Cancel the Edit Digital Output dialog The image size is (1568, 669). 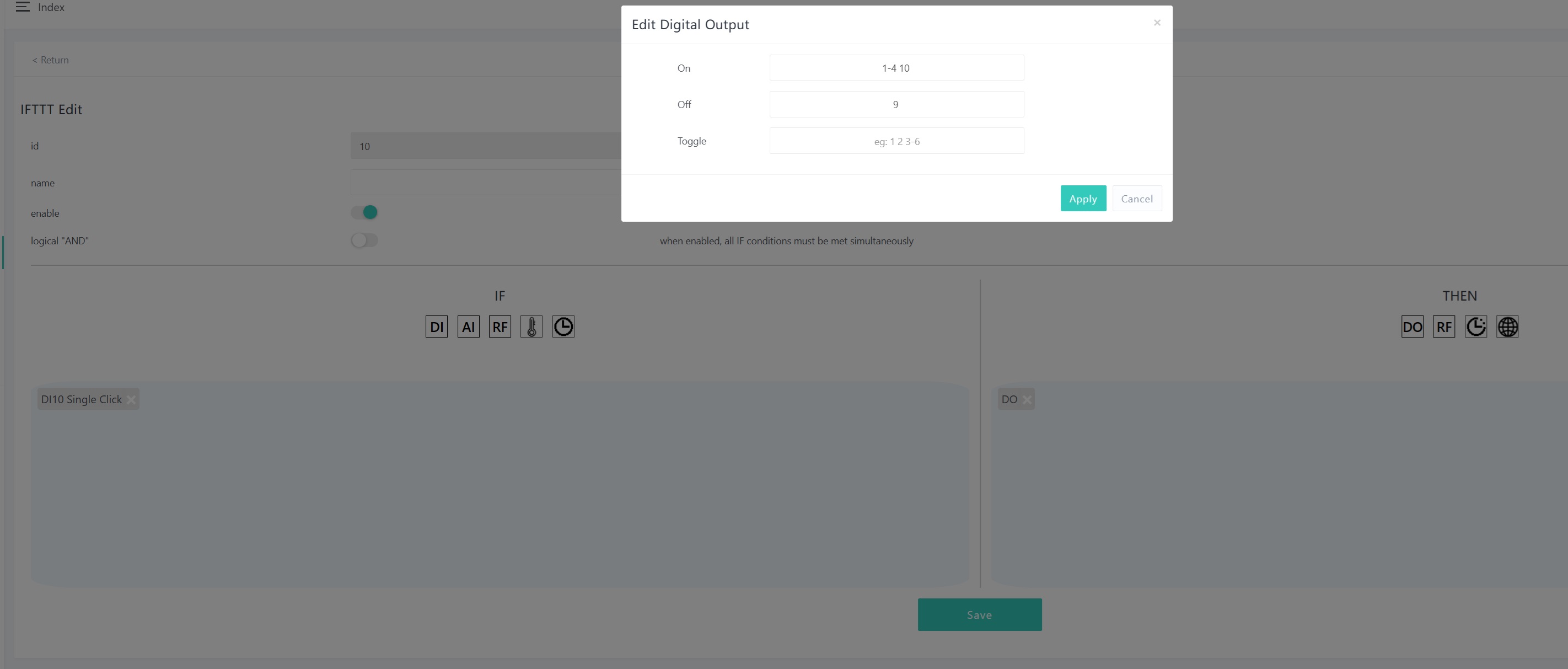click(1136, 199)
